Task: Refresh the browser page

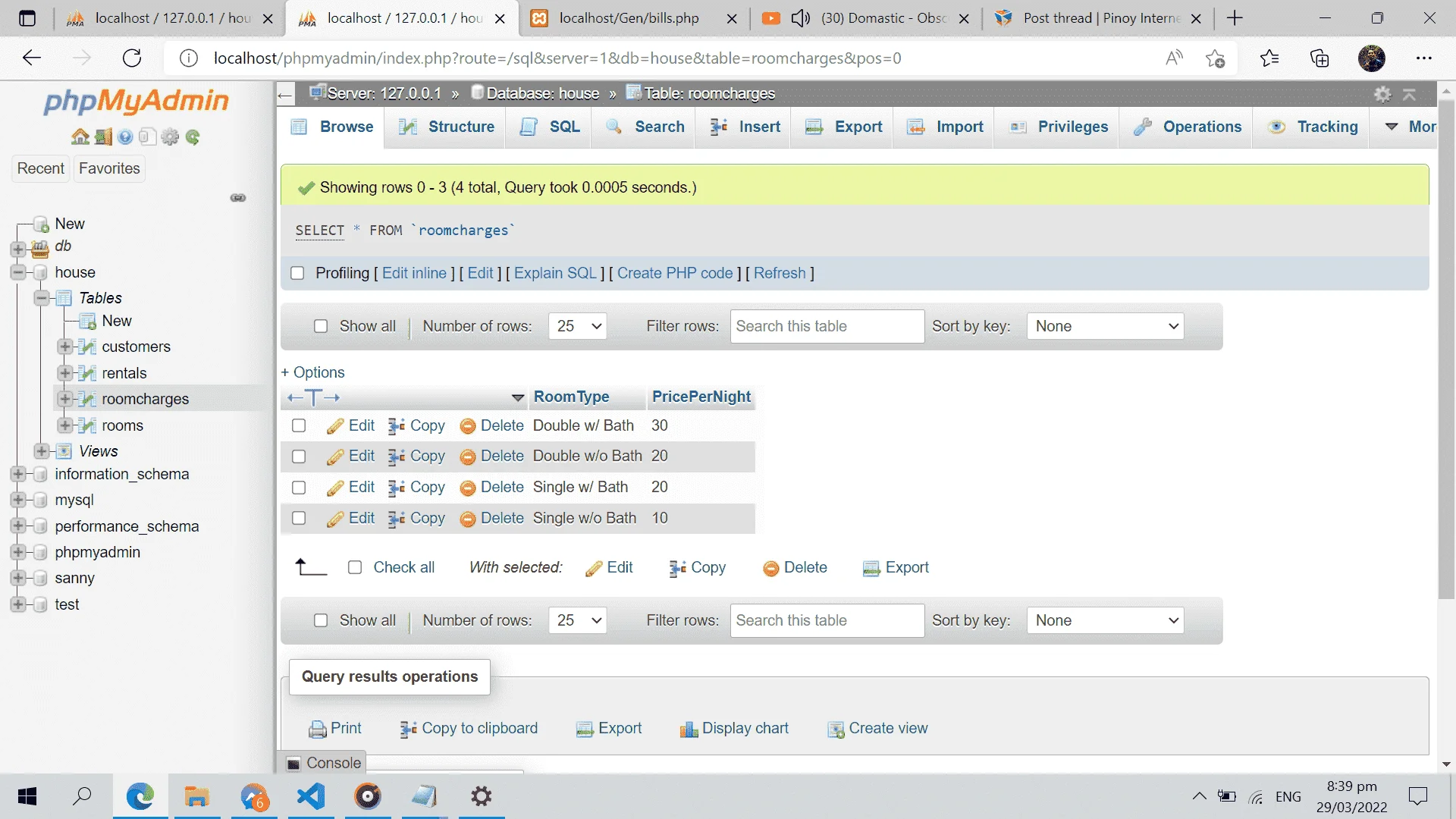Action: pyautogui.click(x=132, y=58)
